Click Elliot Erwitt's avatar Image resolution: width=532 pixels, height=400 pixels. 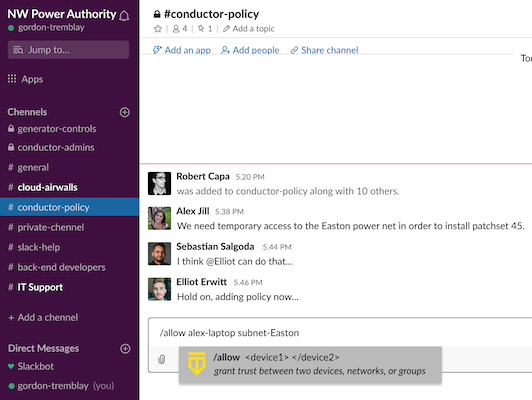159,289
